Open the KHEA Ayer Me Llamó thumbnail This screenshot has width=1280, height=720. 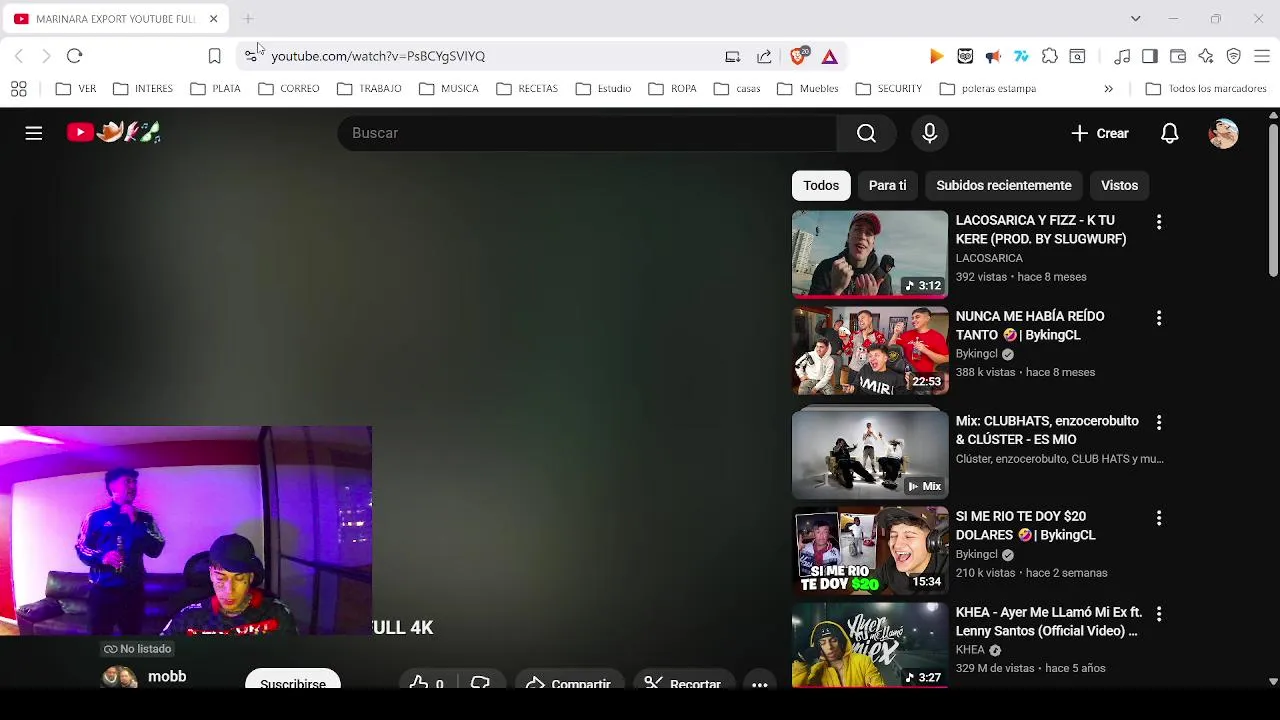click(x=870, y=645)
